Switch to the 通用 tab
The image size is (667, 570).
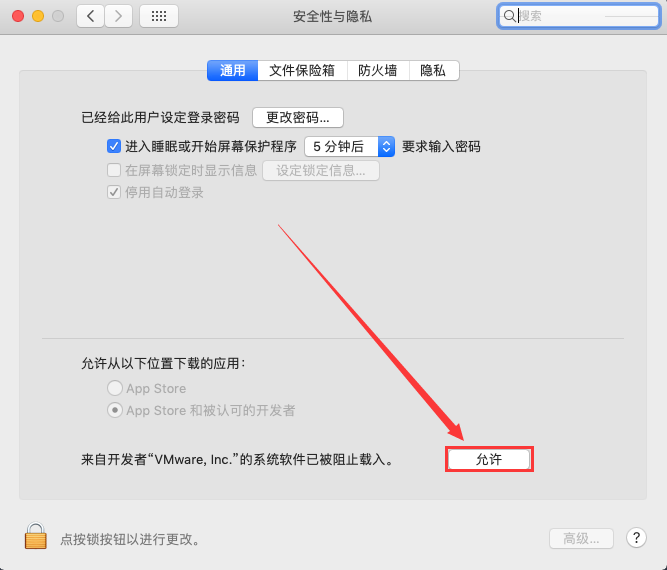tap(232, 70)
